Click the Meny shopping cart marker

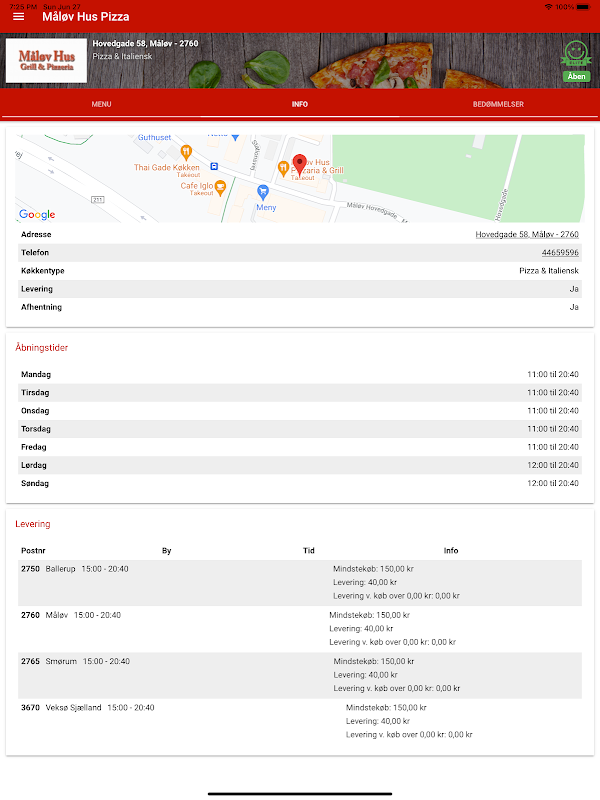point(263,192)
